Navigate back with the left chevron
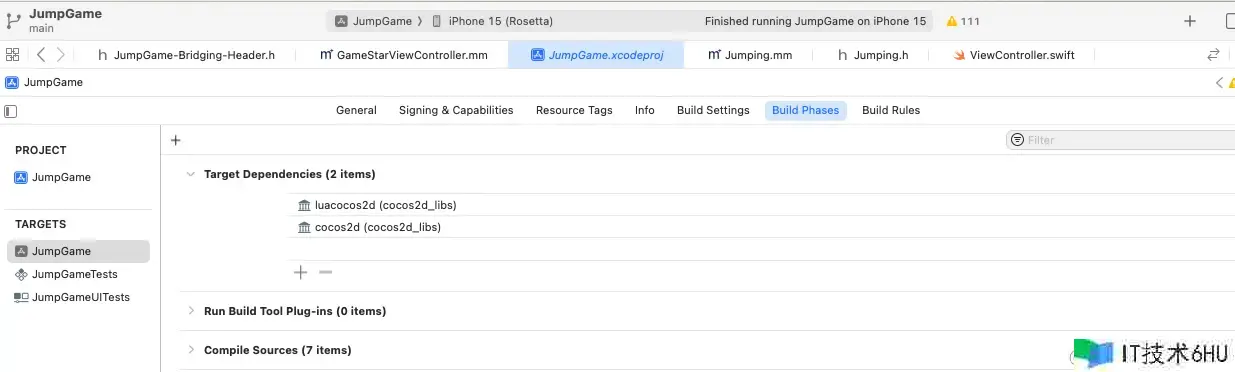Screen dimensions: 1235x372 (x=41, y=55)
